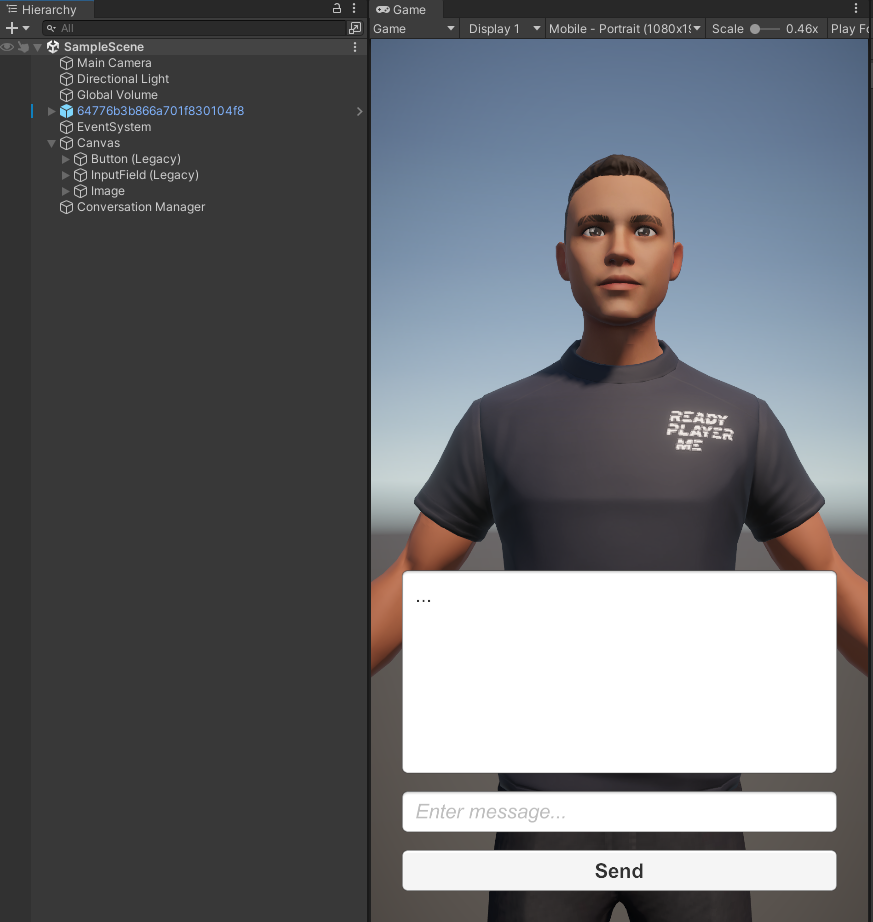This screenshot has height=922, width=873.
Task: Open the Game view's kebab menu
Action: pyautogui.click(x=858, y=9)
